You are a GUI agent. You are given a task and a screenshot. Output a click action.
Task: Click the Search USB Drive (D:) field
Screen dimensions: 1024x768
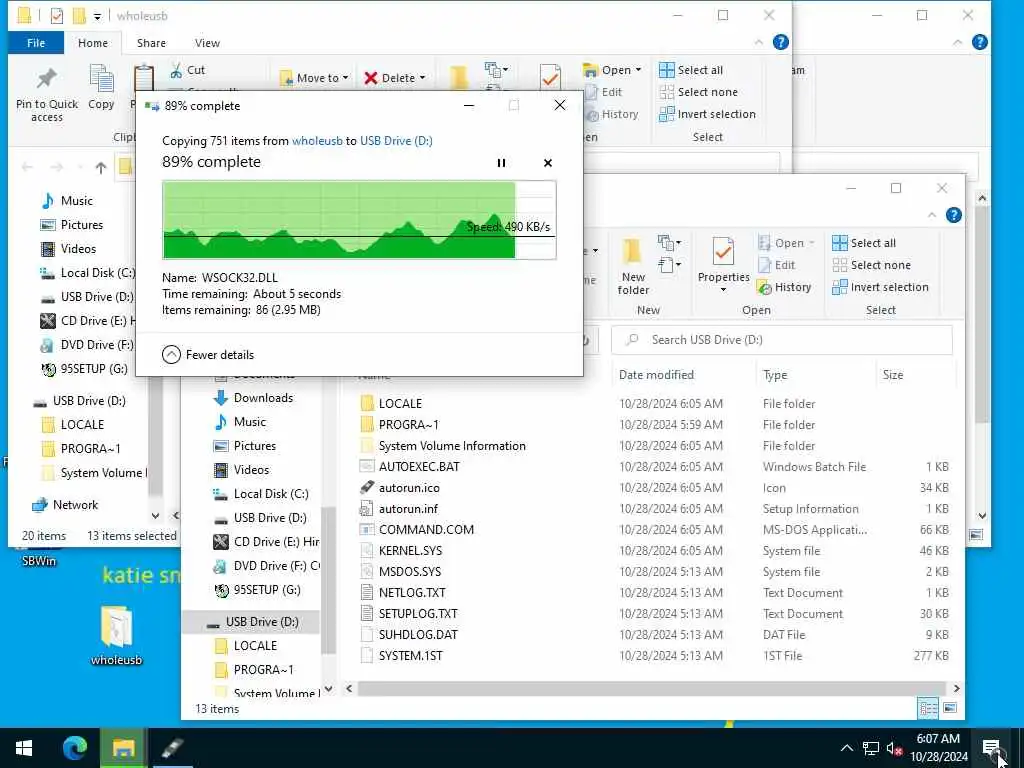click(x=782, y=340)
